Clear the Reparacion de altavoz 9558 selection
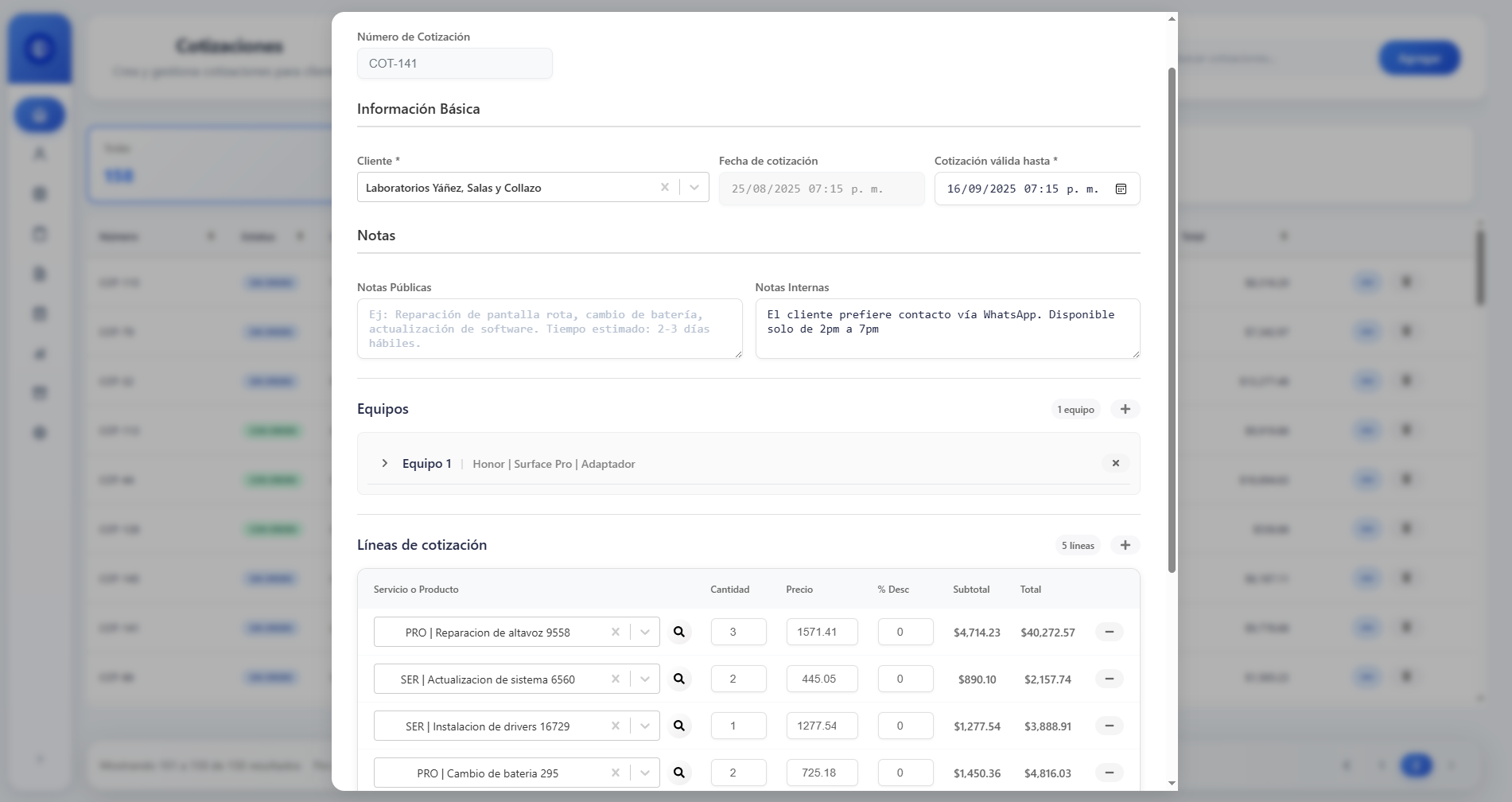Image resolution: width=1512 pixels, height=802 pixels. click(616, 632)
